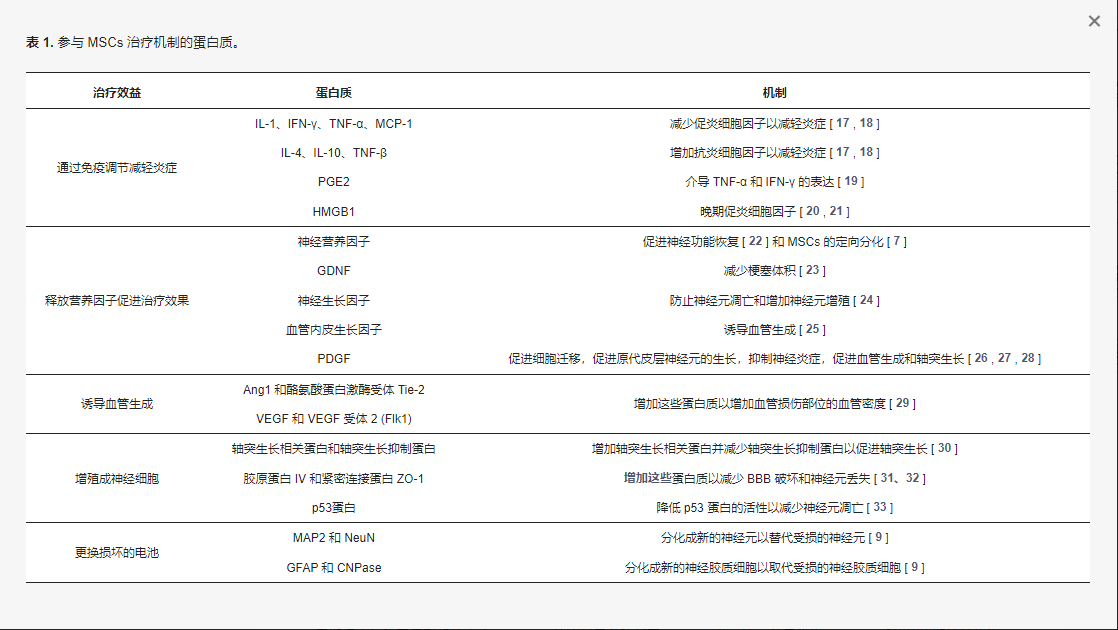The width and height of the screenshot is (1118, 630).
Task: Open reference 24 about neuron apoptosis prevention
Action: (867, 300)
